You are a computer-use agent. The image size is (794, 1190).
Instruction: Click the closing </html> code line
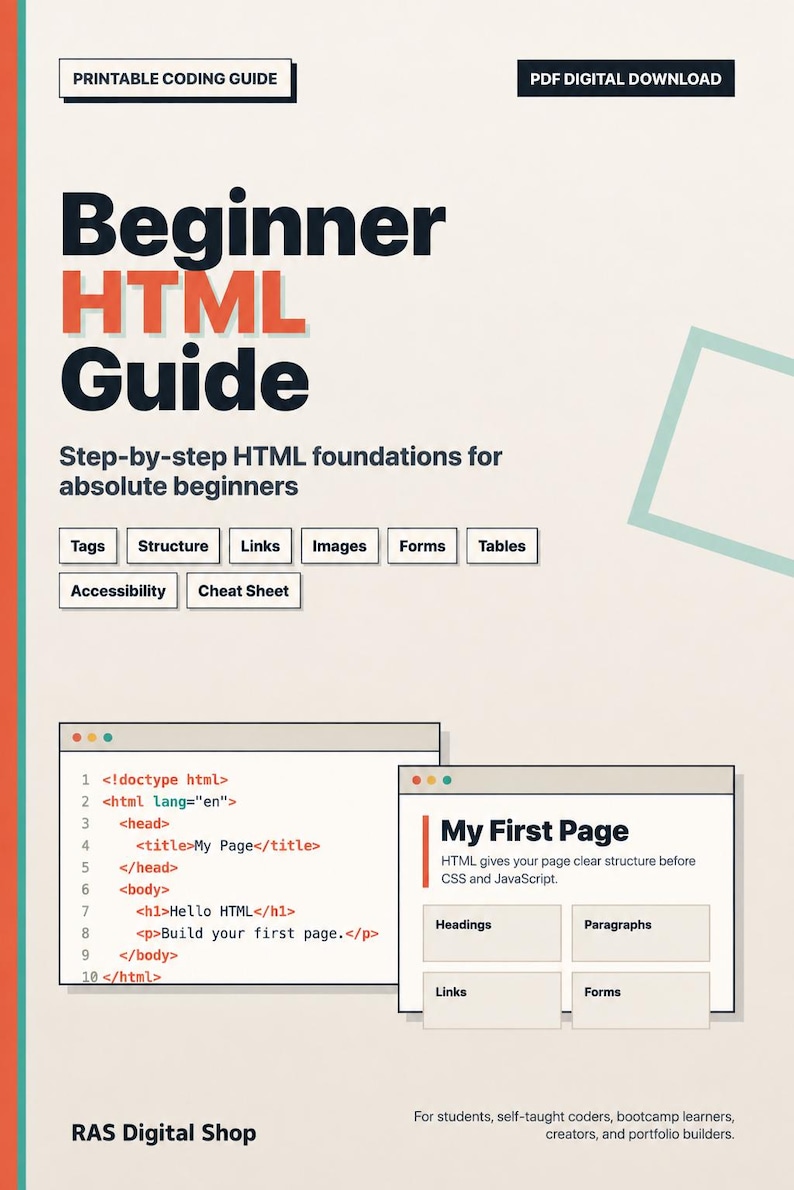131,977
